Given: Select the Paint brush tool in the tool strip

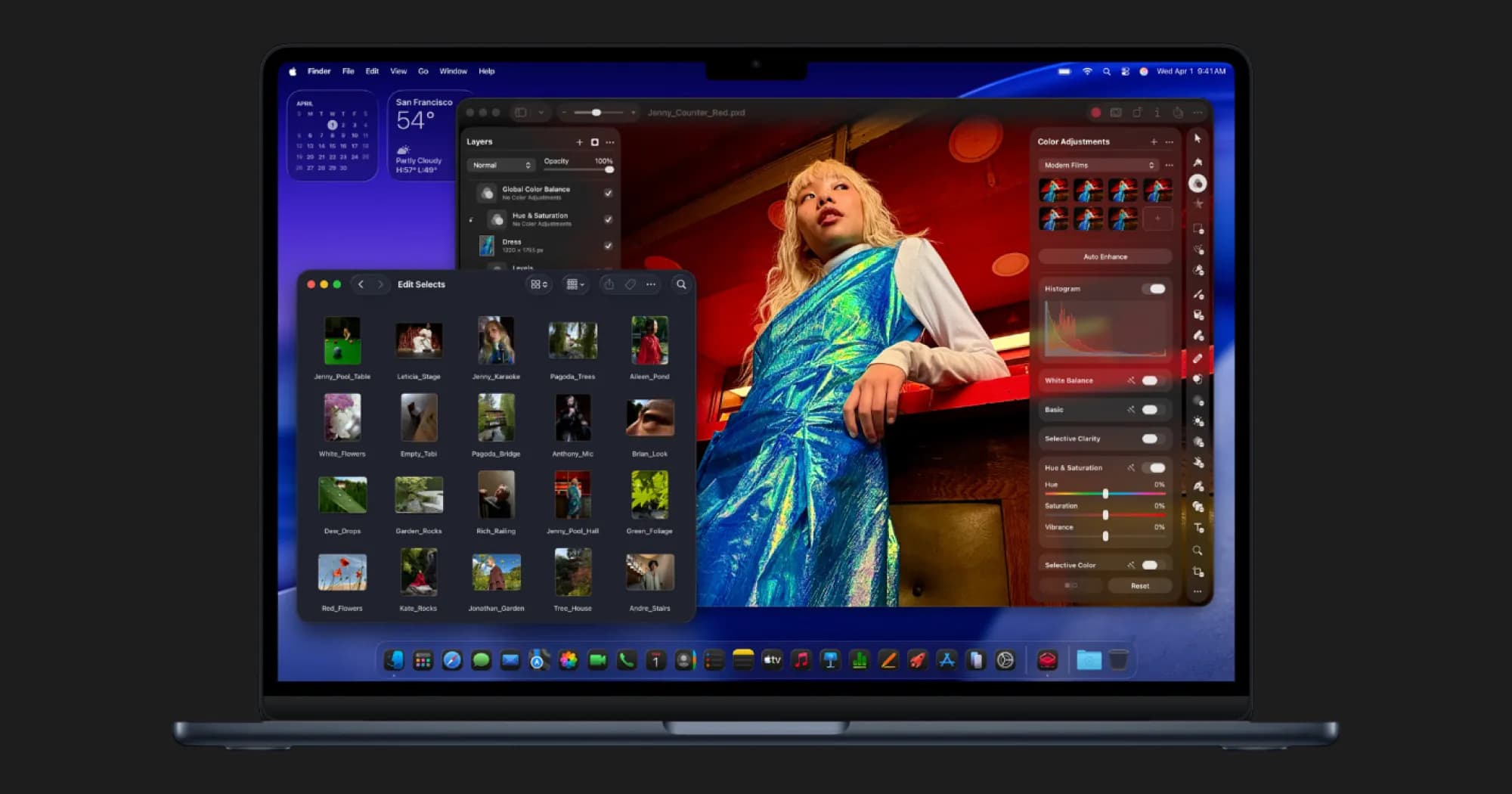Looking at the screenshot, I should 1198,294.
